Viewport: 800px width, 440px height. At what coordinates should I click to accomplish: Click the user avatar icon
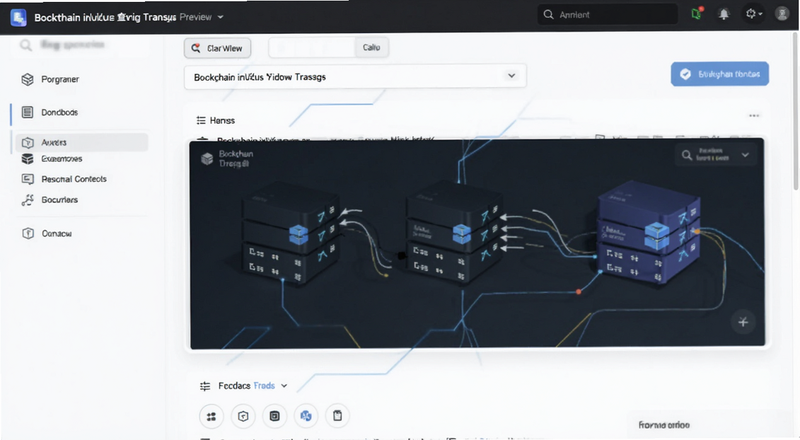pos(782,14)
